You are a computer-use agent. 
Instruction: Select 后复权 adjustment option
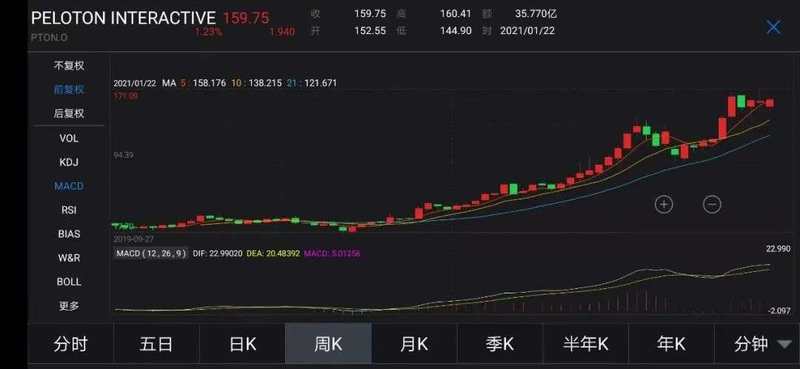tap(69, 113)
